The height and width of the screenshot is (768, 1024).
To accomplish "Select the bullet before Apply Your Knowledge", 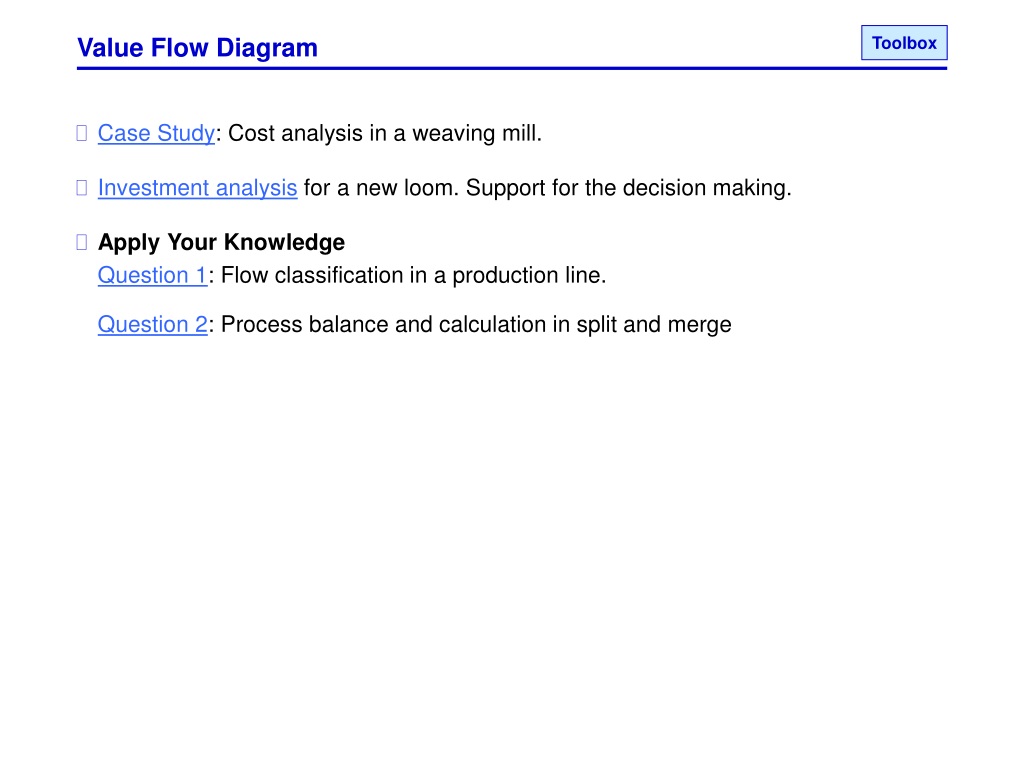I will (82, 242).
